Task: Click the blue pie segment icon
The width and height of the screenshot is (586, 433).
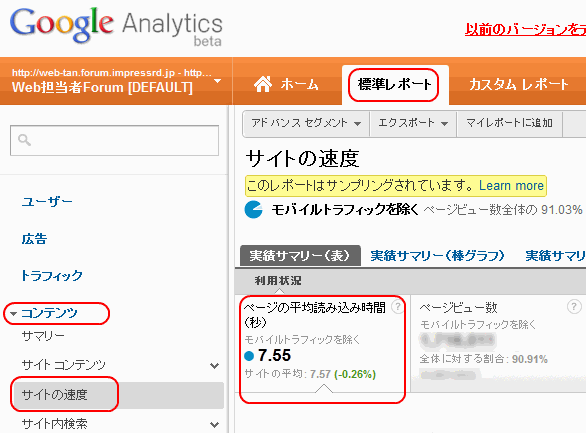Action: pyautogui.click(x=253, y=209)
